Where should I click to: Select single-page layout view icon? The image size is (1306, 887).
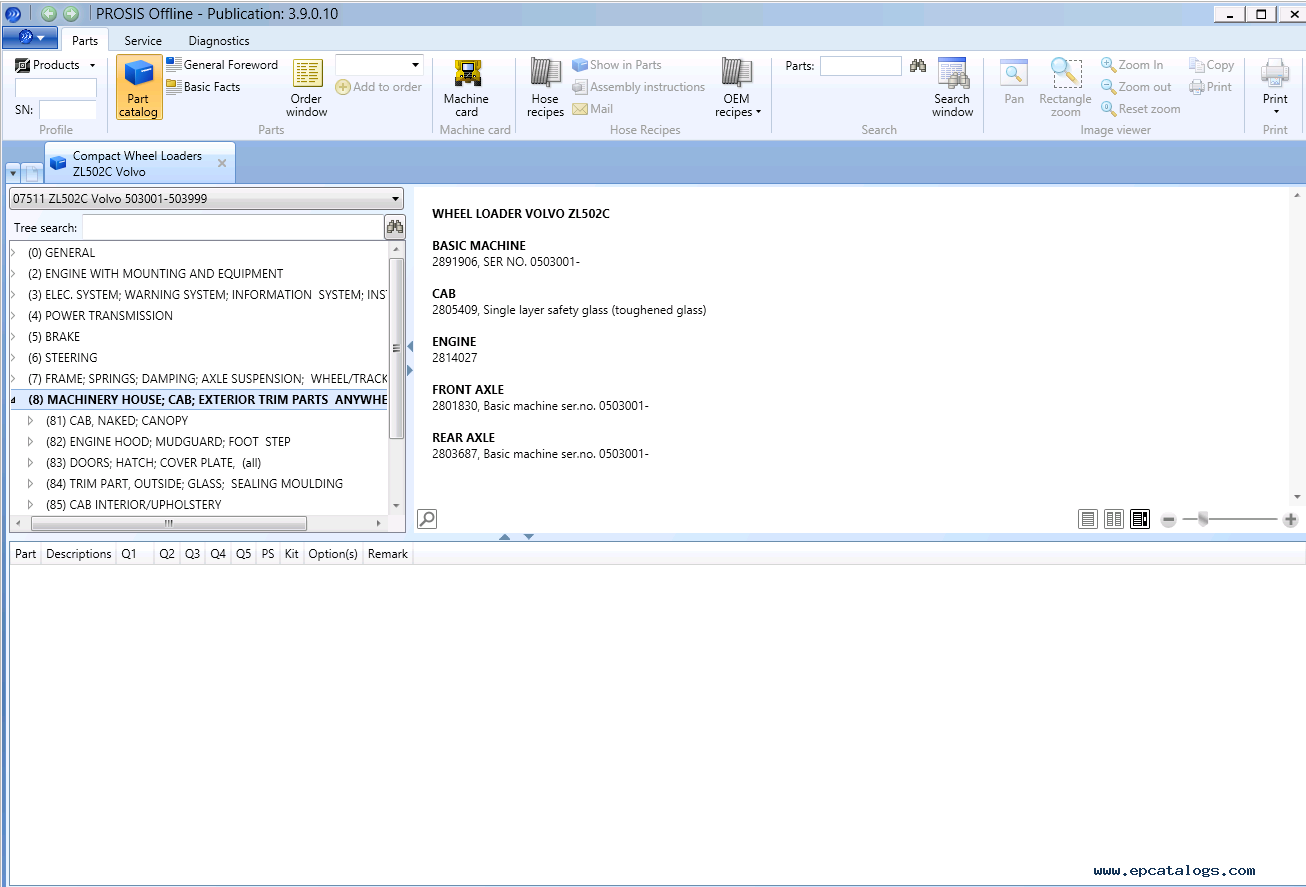point(1088,519)
